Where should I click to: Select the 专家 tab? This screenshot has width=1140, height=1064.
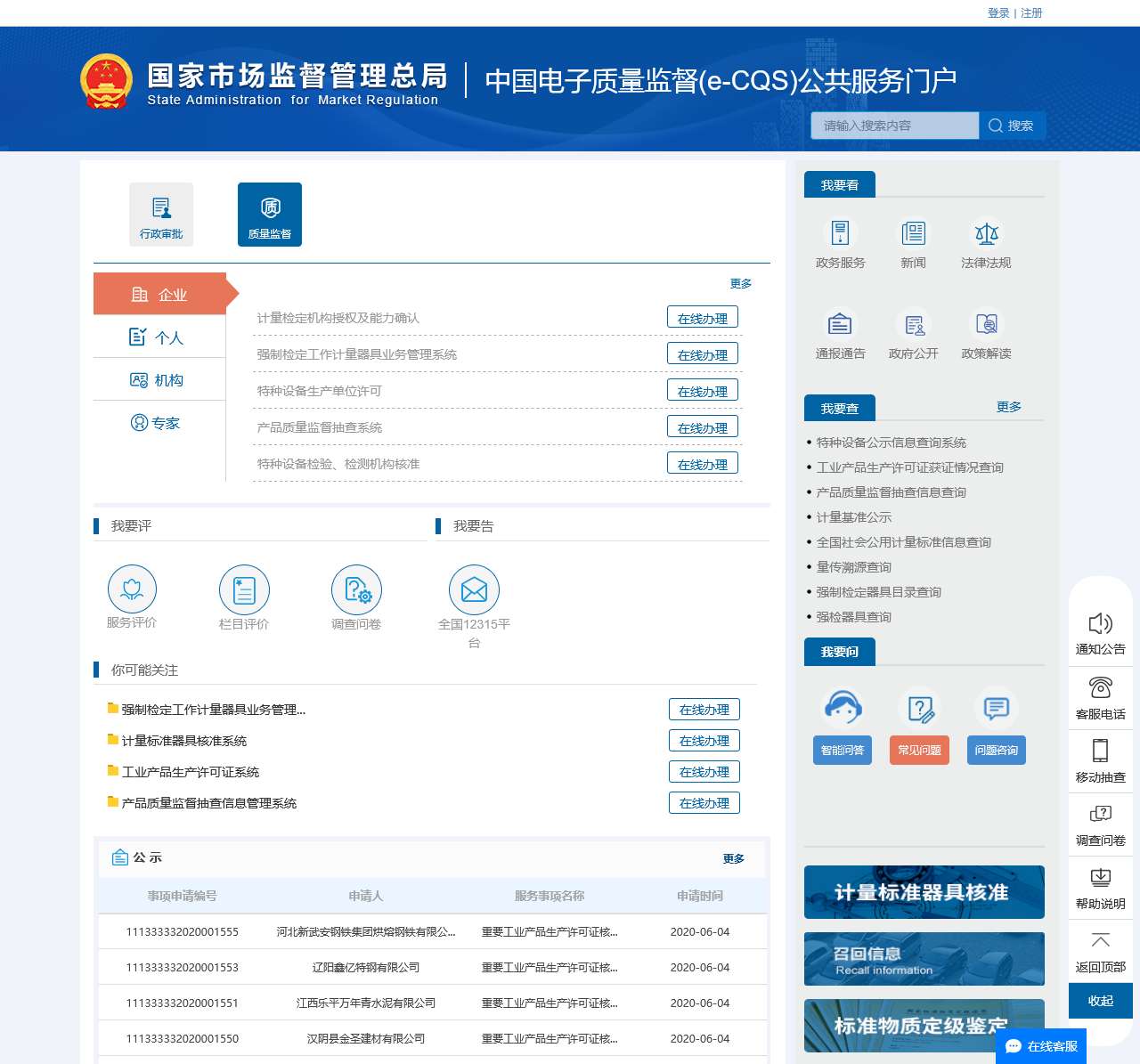(x=159, y=423)
